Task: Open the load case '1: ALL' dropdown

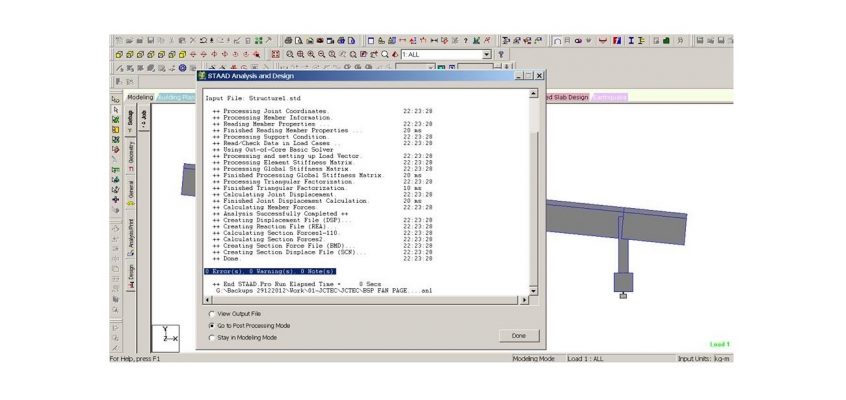Action: click(x=486, y=55)
